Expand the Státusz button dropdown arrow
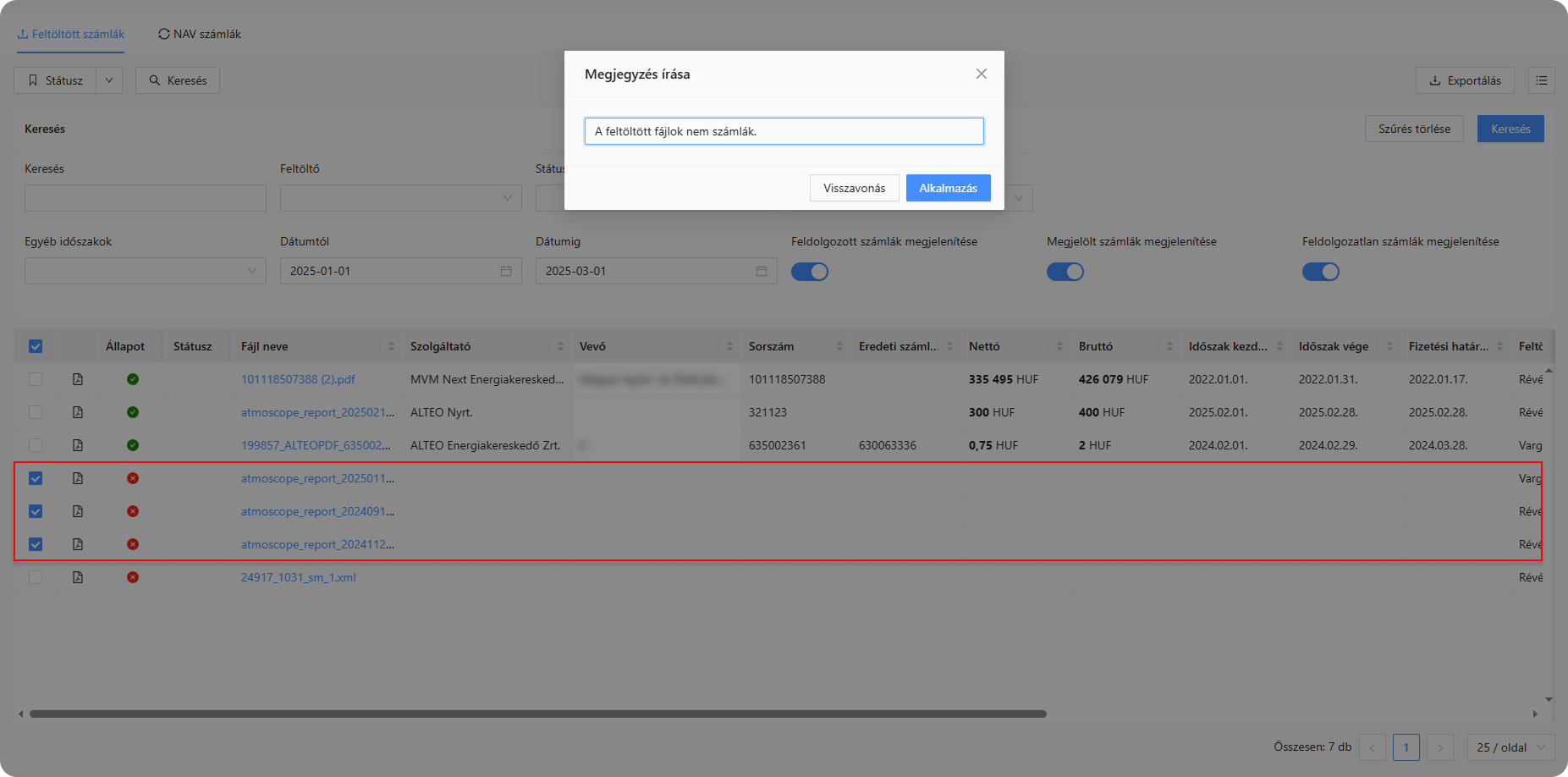This screenshot has height=777, width=1568. (109, 80)
